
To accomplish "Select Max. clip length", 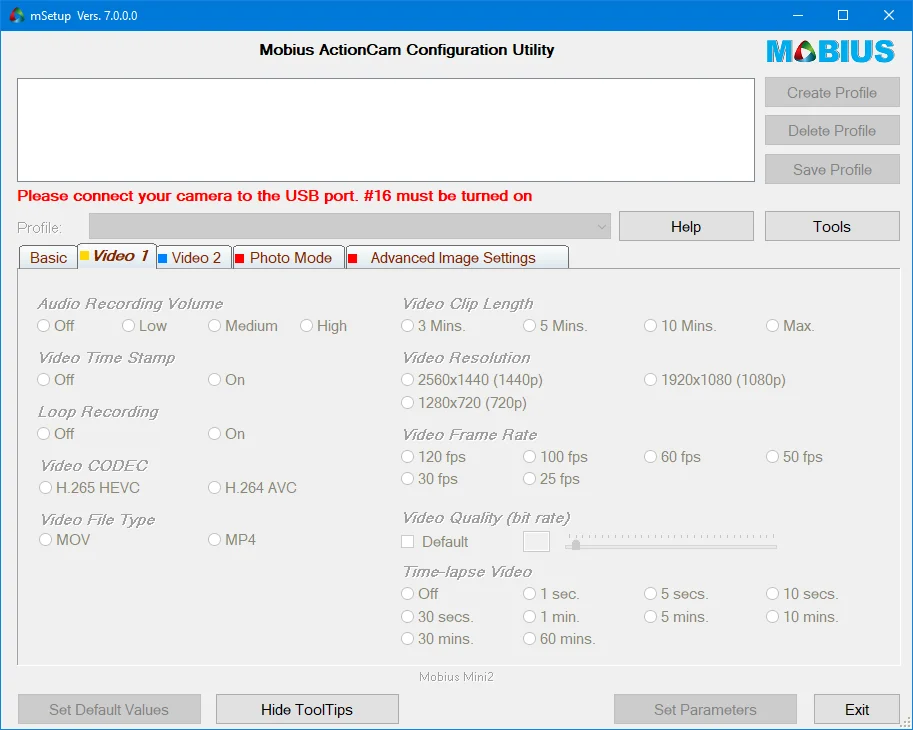I will 790,326.
